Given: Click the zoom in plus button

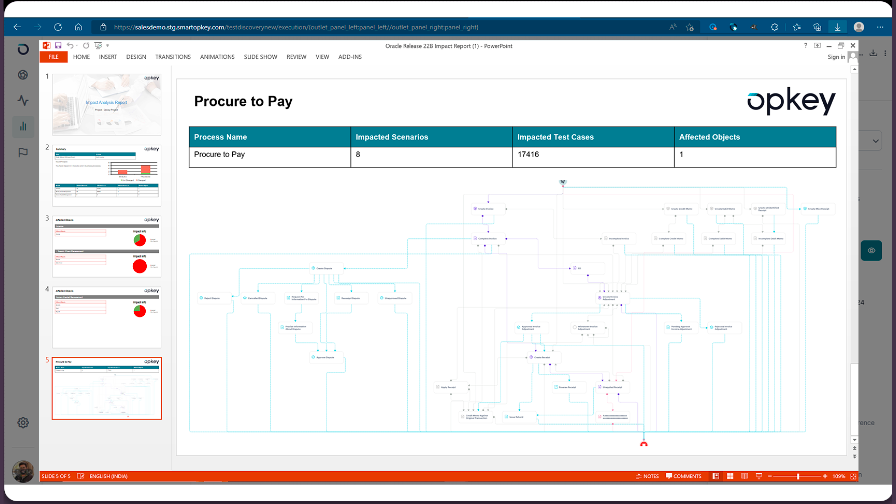Looking at the screenshot, I should [825, 476].
